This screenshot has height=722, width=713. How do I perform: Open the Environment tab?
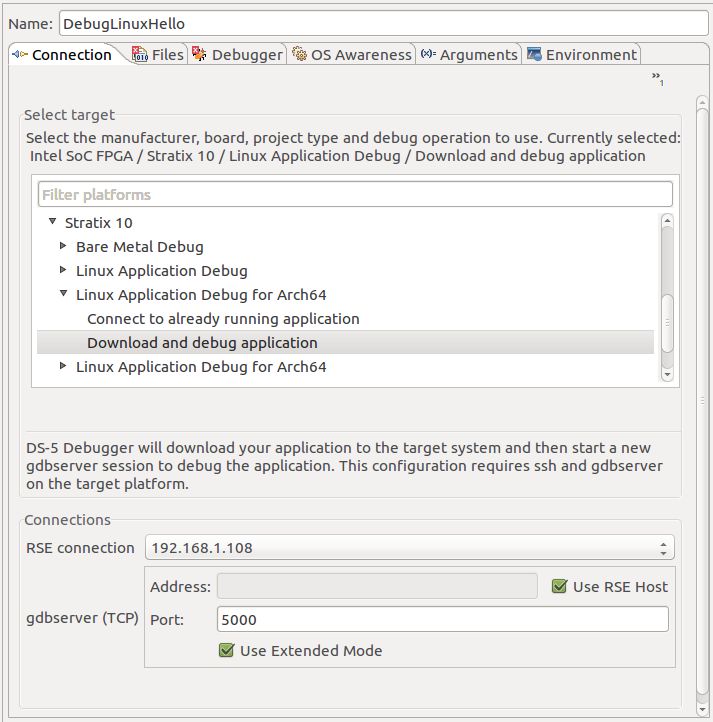pos(581,55)
